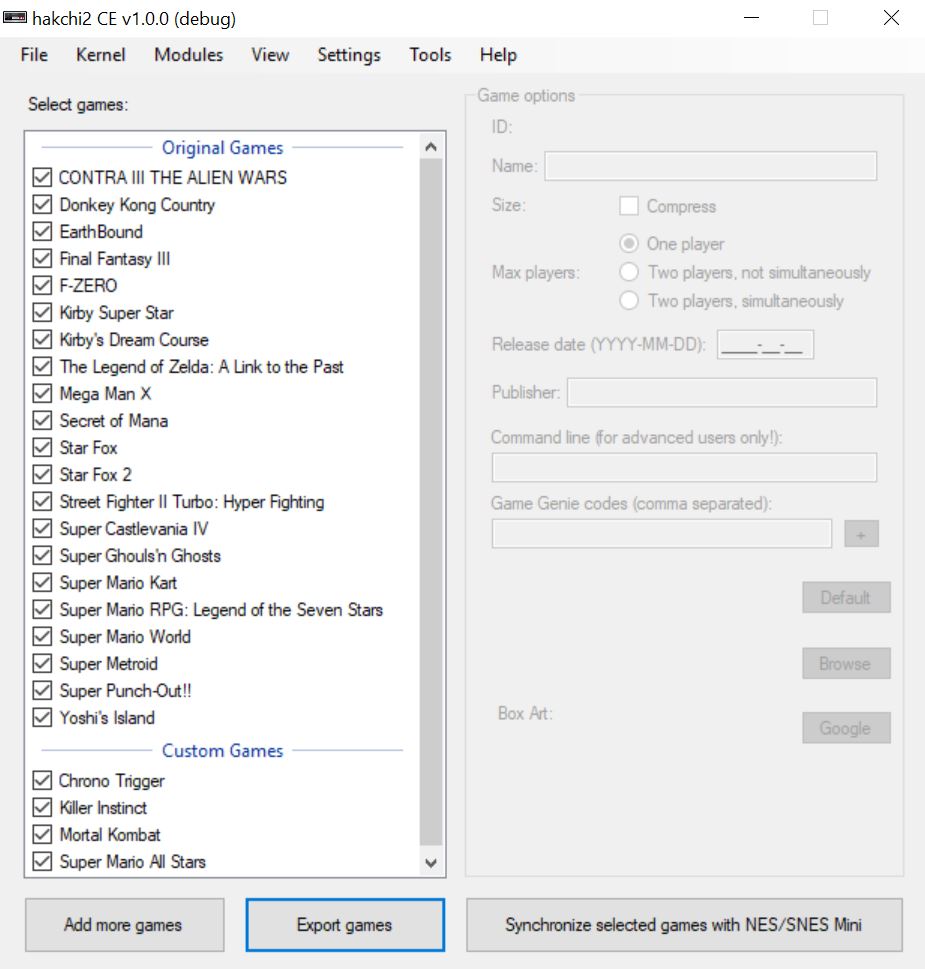Select Yoshi's Island entry

tap(107, 718)
